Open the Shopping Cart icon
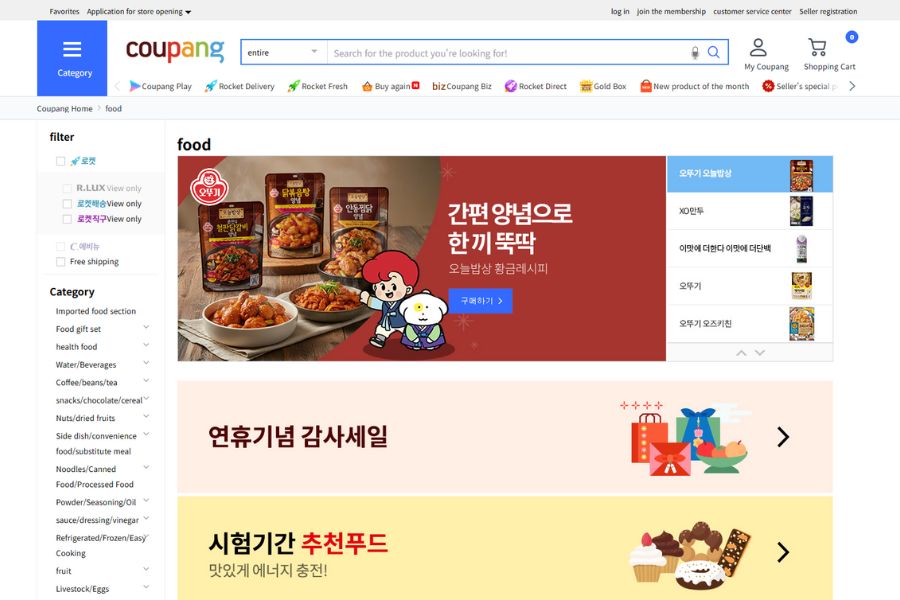This screenshot has width=900, height=600. tap(817, 47)
